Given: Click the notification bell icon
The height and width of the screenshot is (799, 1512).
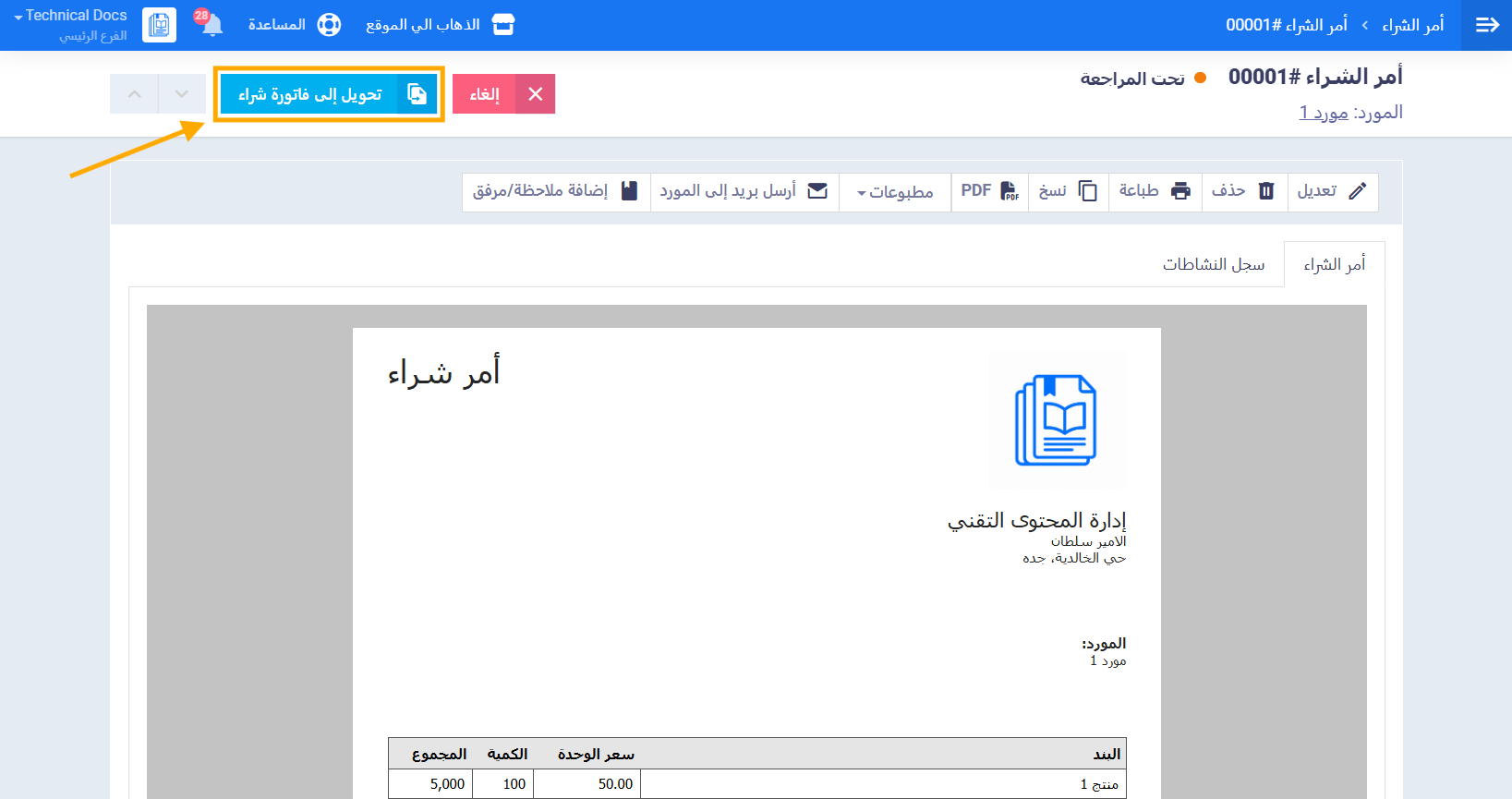Looking at the screenshot, I should pos(212,25).
